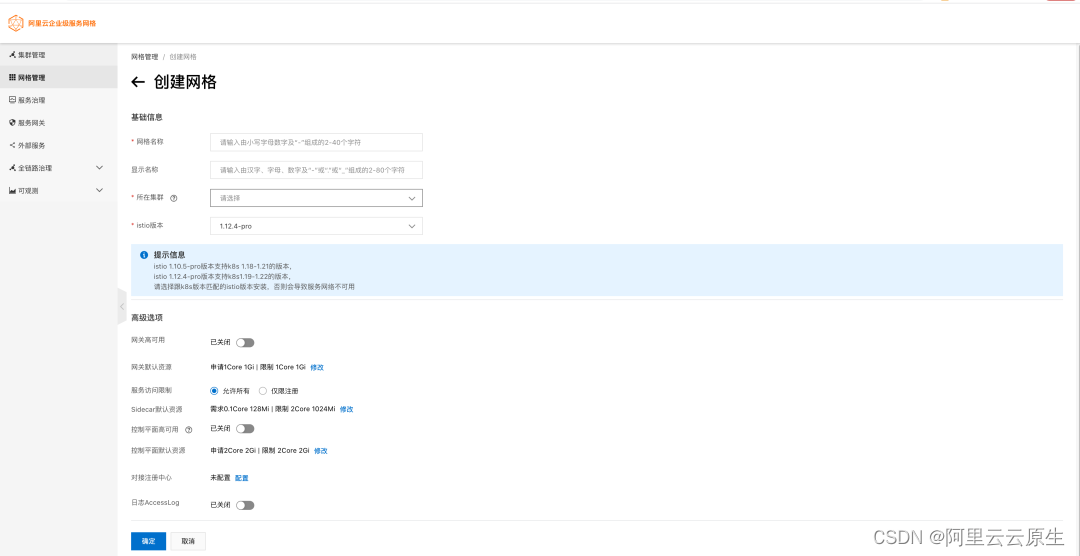The width and height of the screenshot is (1080, 556).
Task: Toggle the 日志AccessLog switch
Action: point(245,505)
